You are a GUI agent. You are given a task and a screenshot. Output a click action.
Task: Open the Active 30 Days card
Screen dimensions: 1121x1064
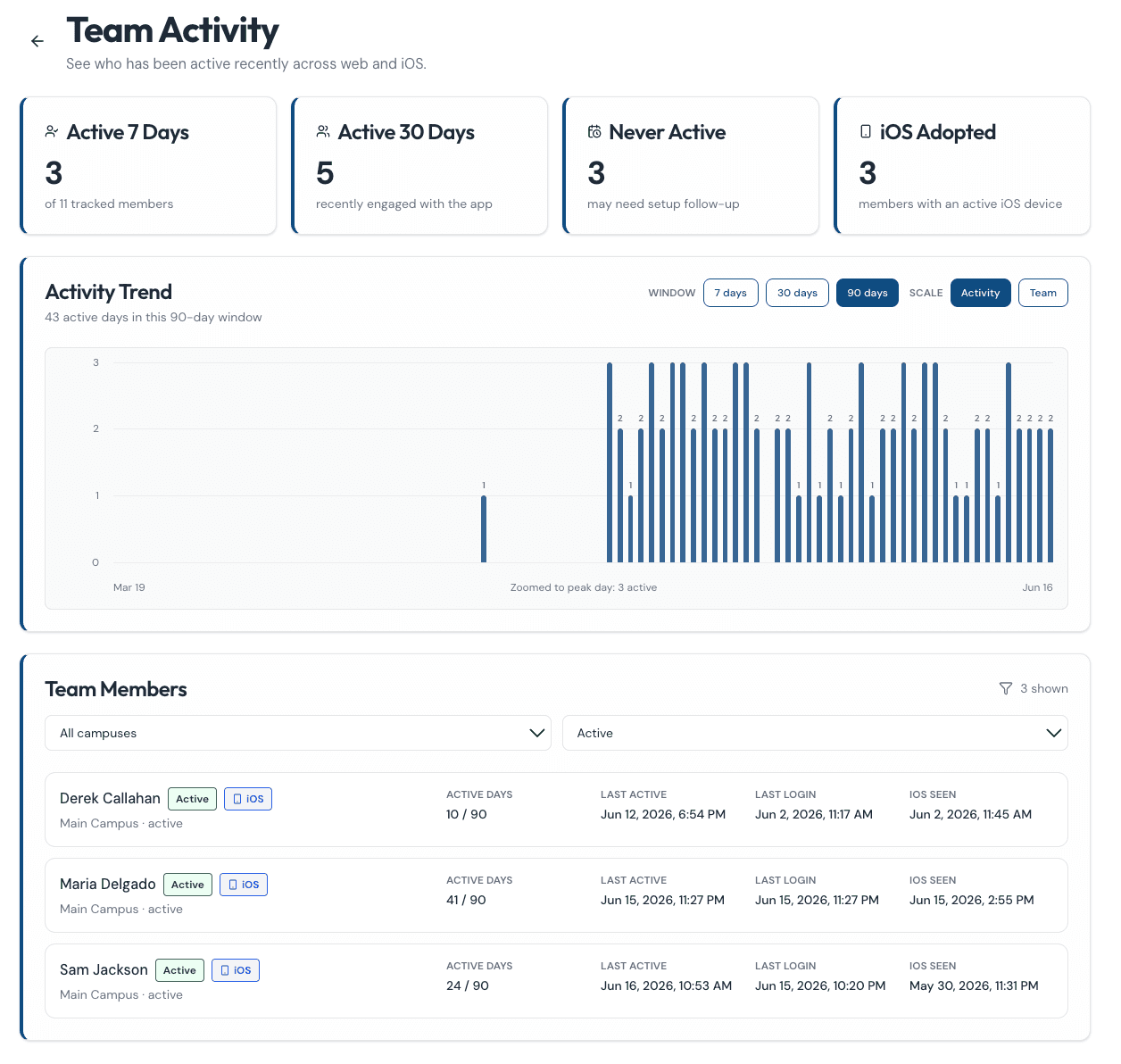(x=419, y=166)
